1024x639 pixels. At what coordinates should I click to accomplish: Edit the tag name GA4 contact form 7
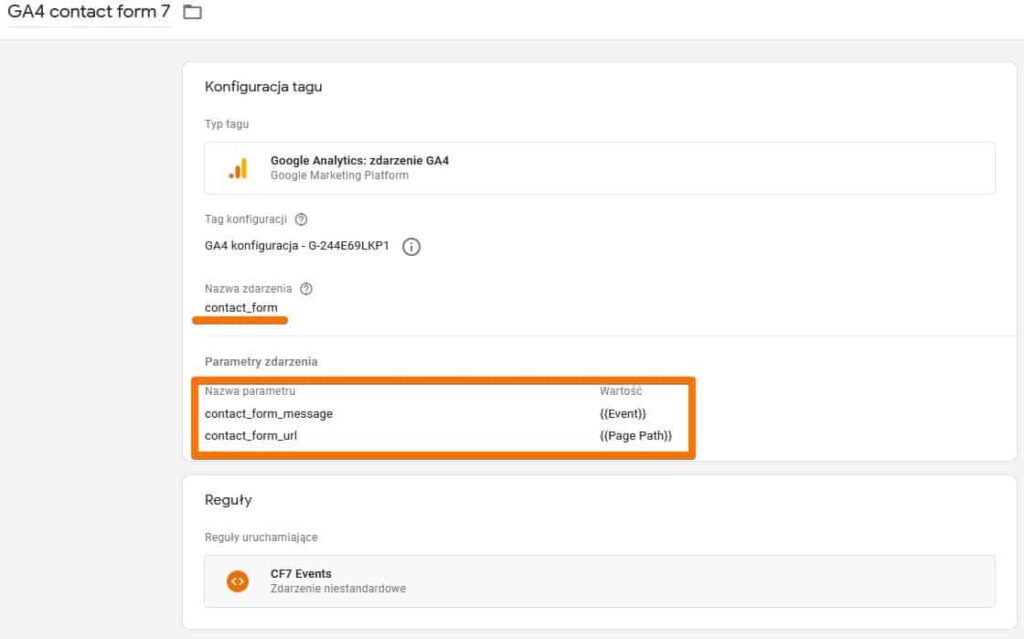pos(88,12)
